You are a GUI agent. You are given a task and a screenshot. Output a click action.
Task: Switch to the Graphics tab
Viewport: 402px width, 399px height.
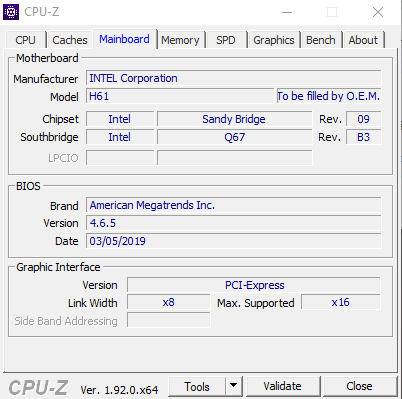point(274,40)
